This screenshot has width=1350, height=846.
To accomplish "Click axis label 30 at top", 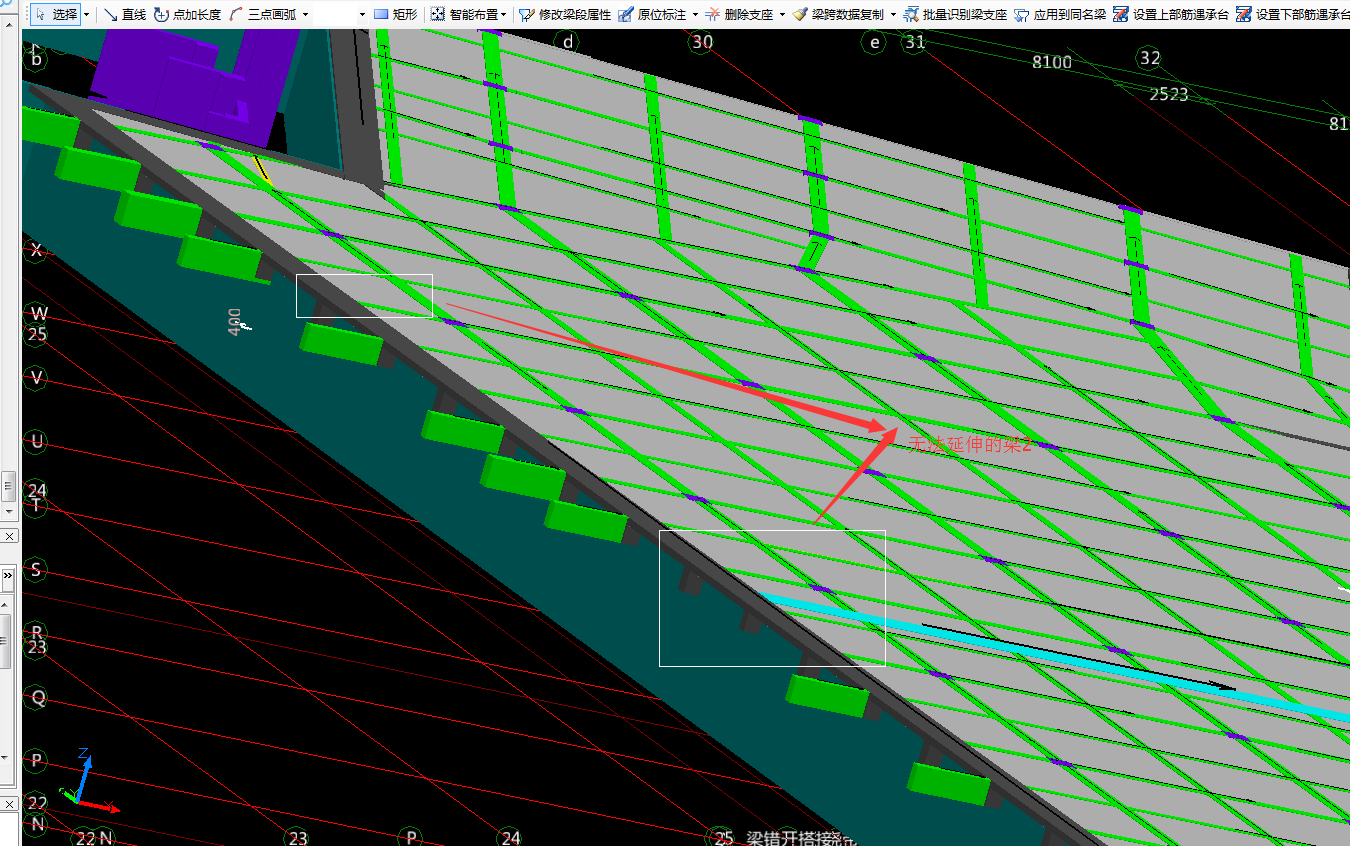I will point(702,41).
